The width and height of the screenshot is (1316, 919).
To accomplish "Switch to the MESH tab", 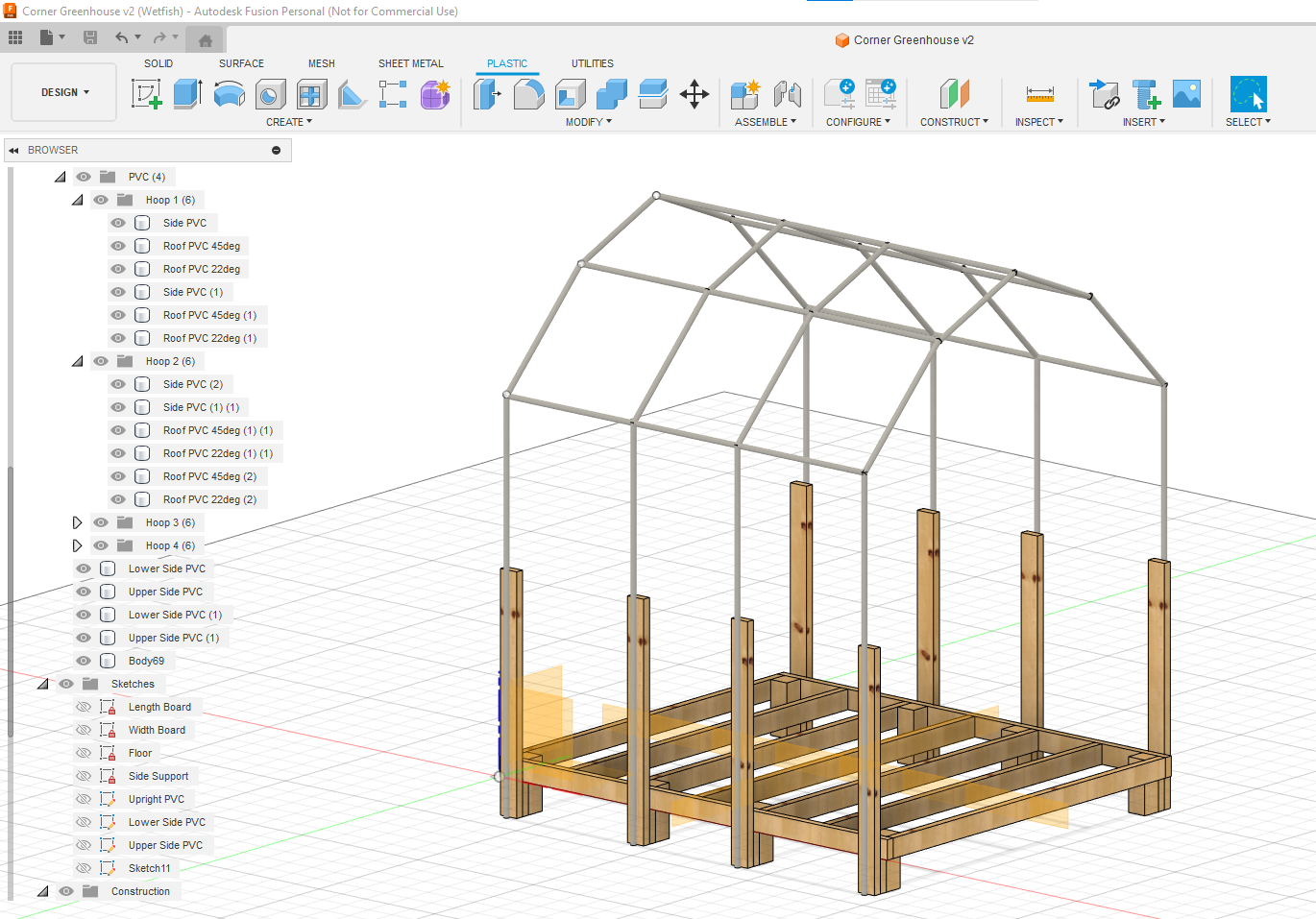I will click(x=322, y=63).
